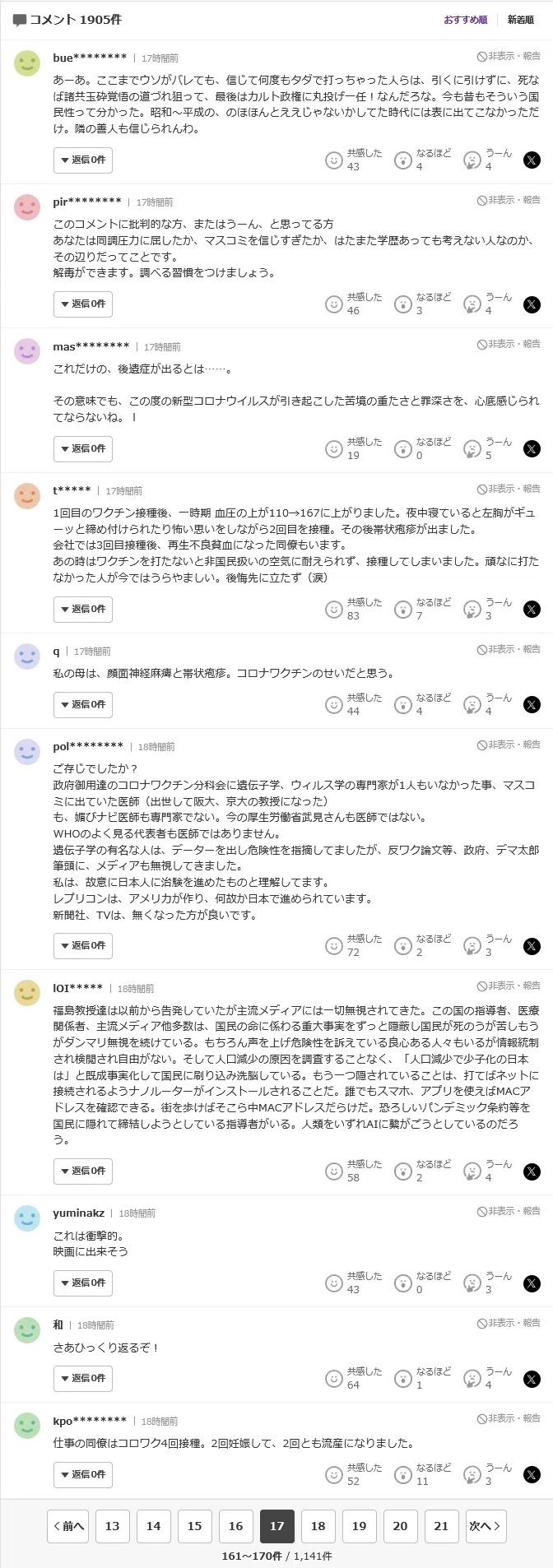Click the うーん icon on mas's comment
The height and width of the screenshot is (1568, 553).
472,449
